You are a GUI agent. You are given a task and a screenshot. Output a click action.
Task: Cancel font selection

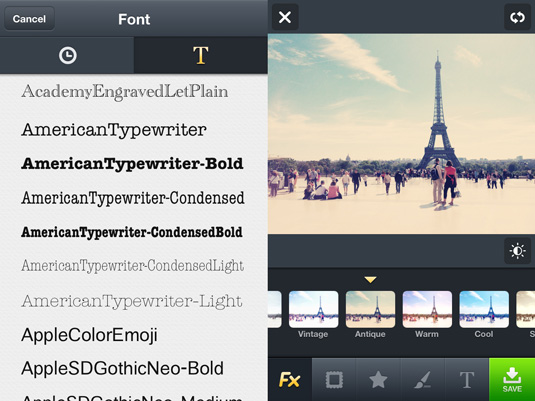click(x=29, y=18)
